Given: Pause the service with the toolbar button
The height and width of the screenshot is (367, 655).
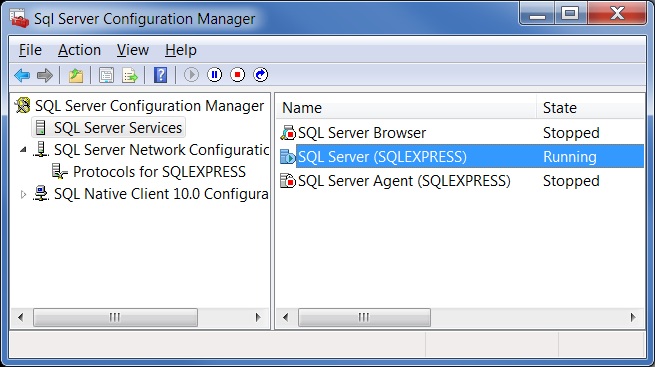Looking at the screenshot, I should (x=215, y=75).
